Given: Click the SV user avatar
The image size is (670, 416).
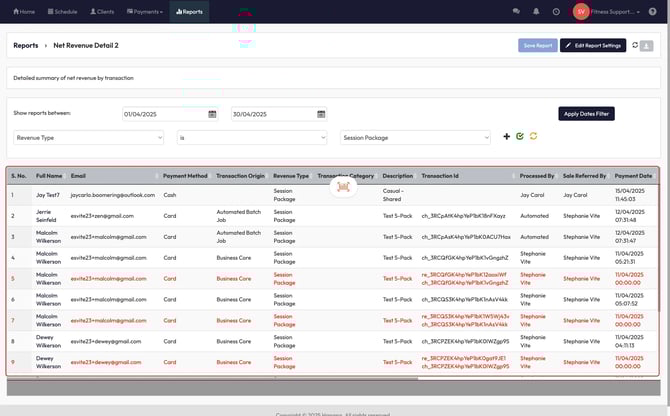Looking at the screenshot, I should 581,11.
